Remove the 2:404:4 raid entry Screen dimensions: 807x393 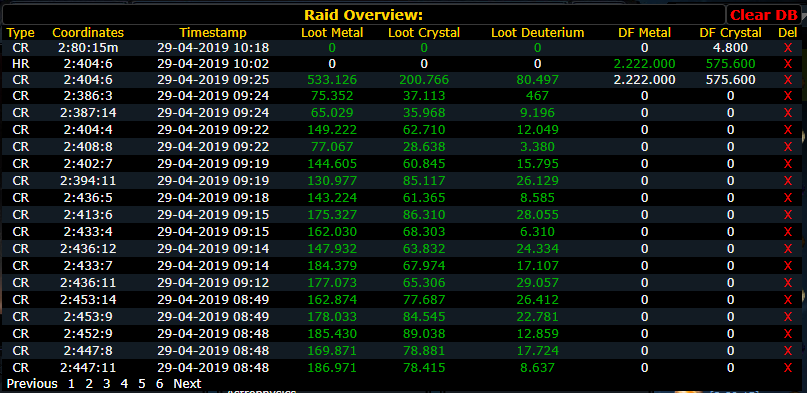(787, 130)
